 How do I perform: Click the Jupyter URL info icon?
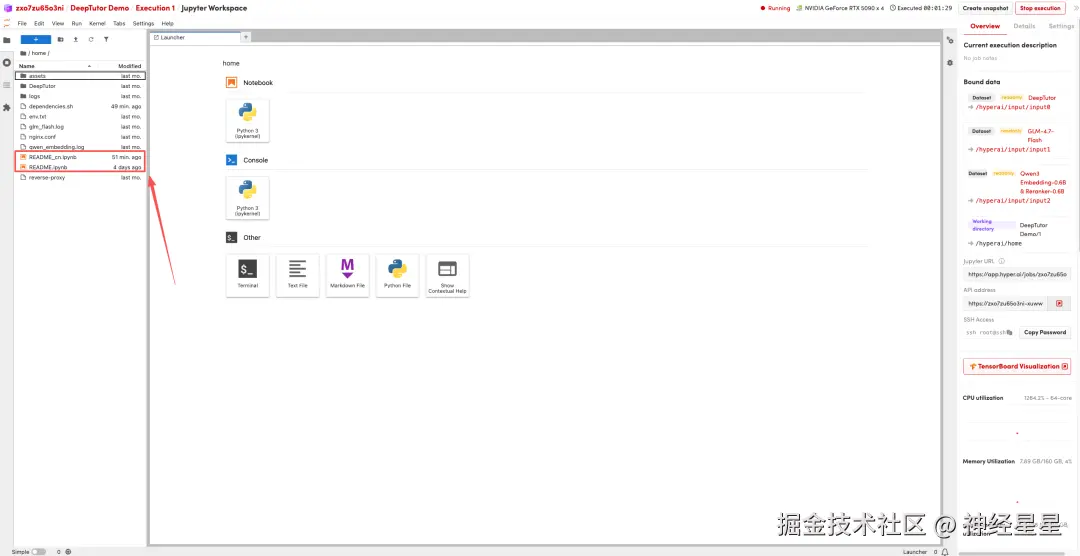click(1001, 261)
